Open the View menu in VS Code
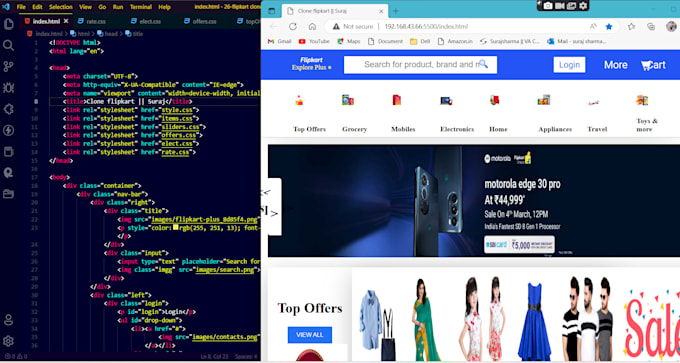 85,7
